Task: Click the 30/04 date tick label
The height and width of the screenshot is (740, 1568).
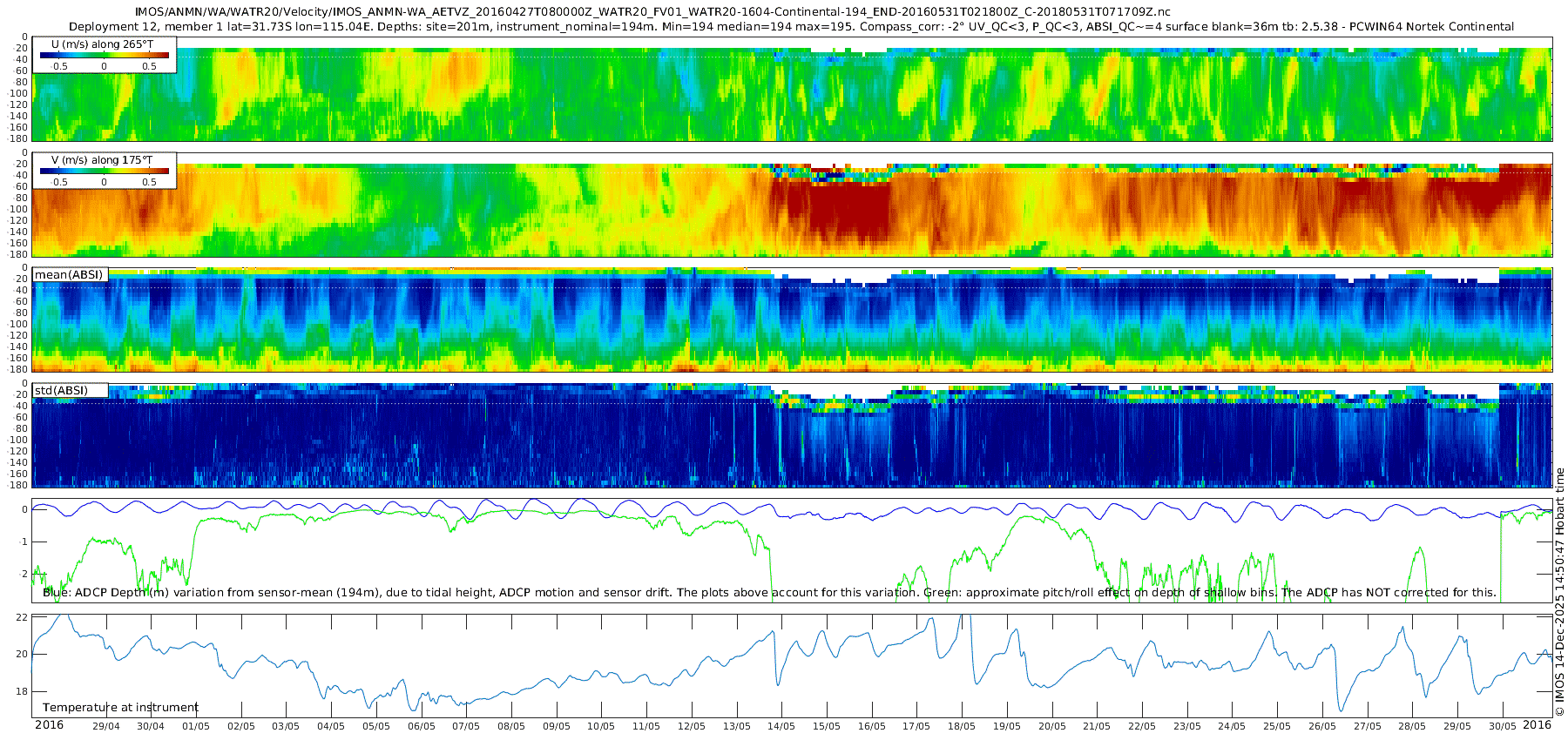Action: point(151,727)
